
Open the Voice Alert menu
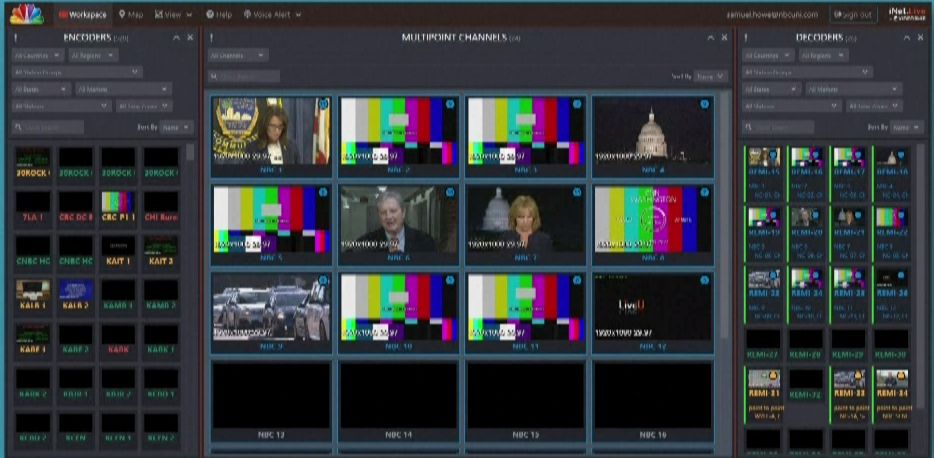coord(272,14)
